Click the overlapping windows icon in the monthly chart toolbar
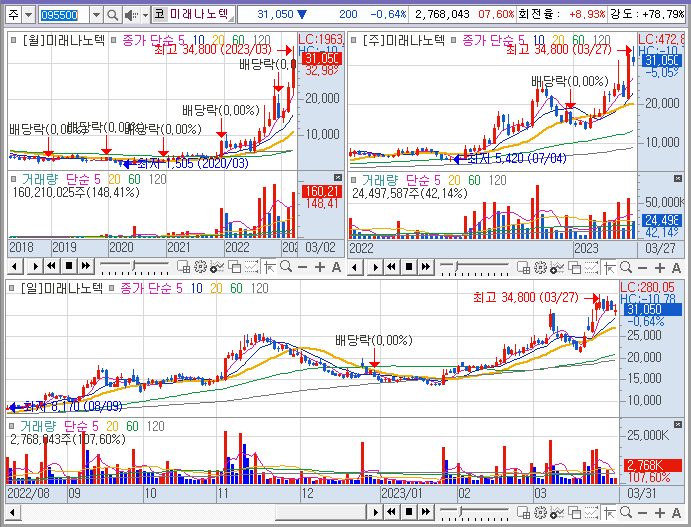Screen dimensions: 691x527 (234, 267)
